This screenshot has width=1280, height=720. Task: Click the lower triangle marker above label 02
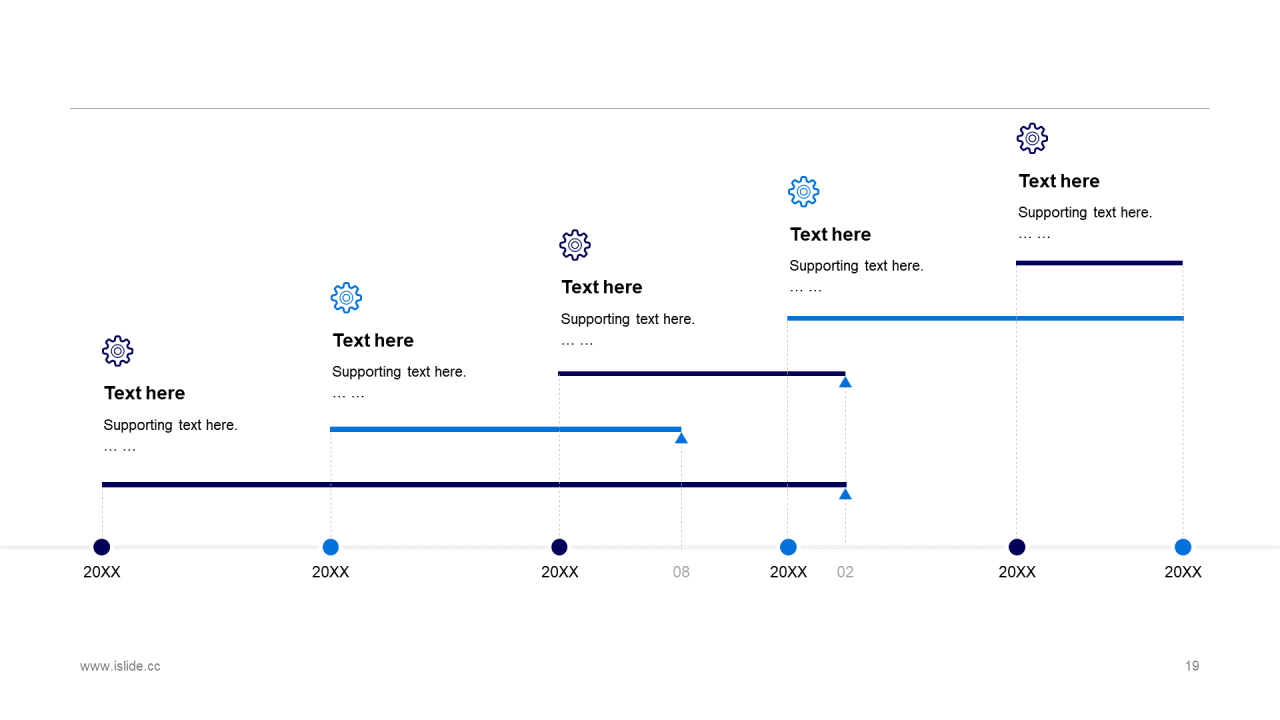point(845,494)
